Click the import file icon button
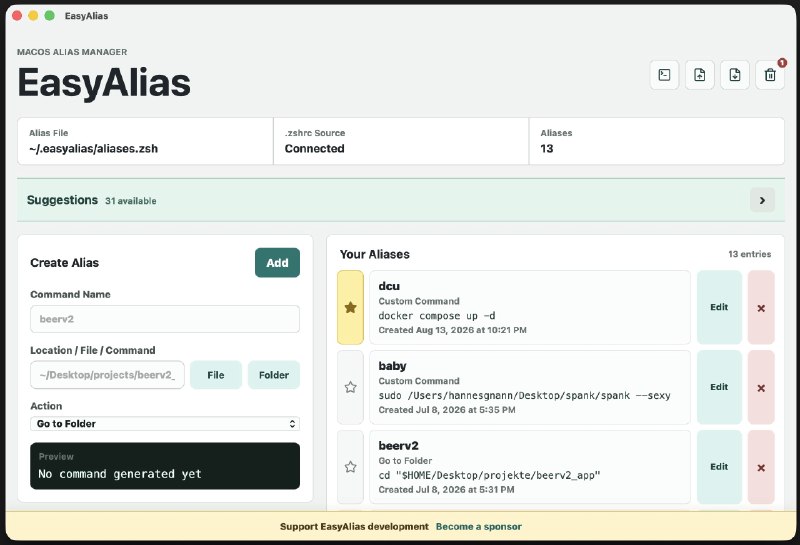Viewport: 800px width, 545px height. point(699,75)
